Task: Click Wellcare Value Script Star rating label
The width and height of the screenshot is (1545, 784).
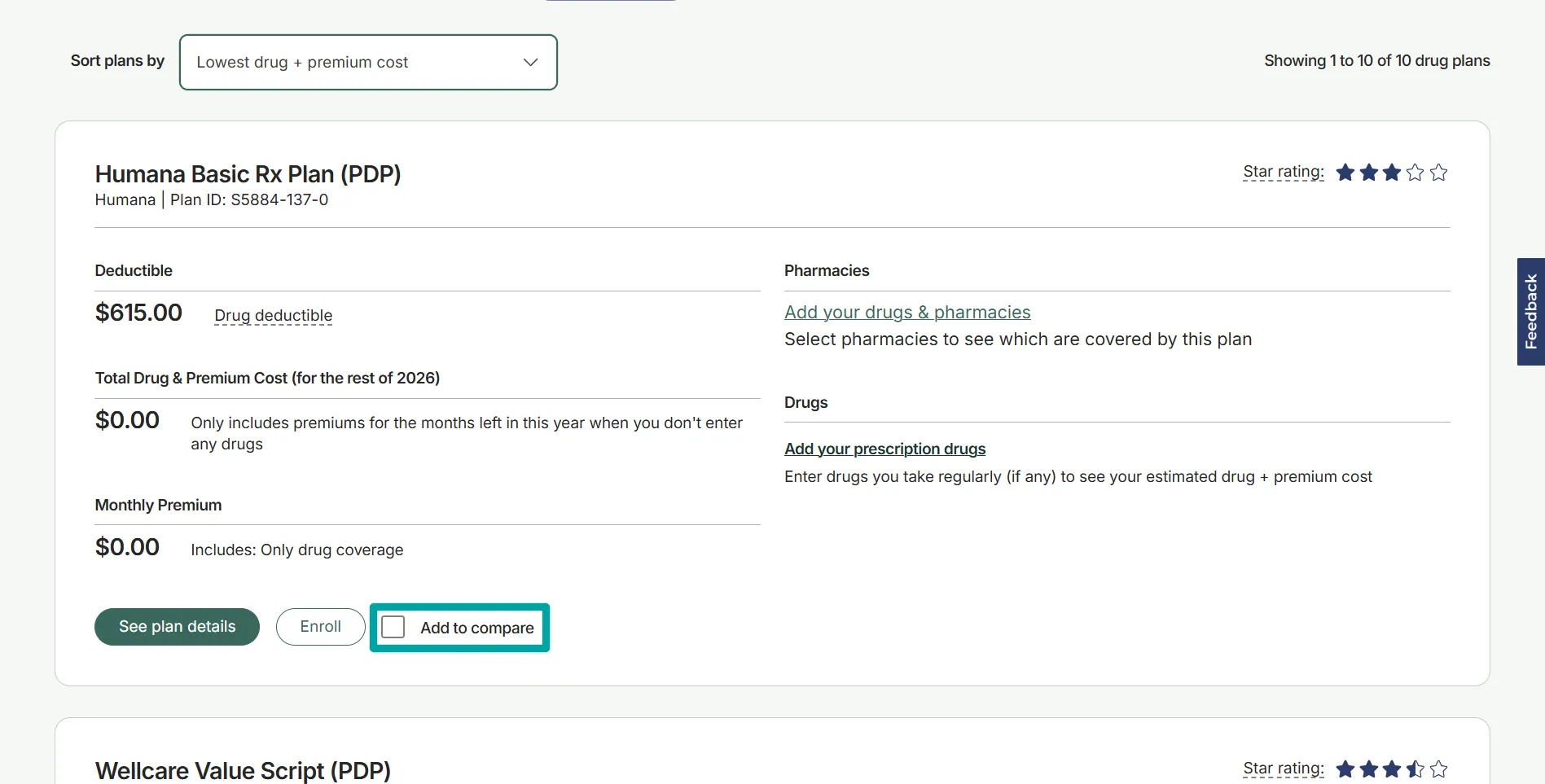Action: click(1283, 769)
